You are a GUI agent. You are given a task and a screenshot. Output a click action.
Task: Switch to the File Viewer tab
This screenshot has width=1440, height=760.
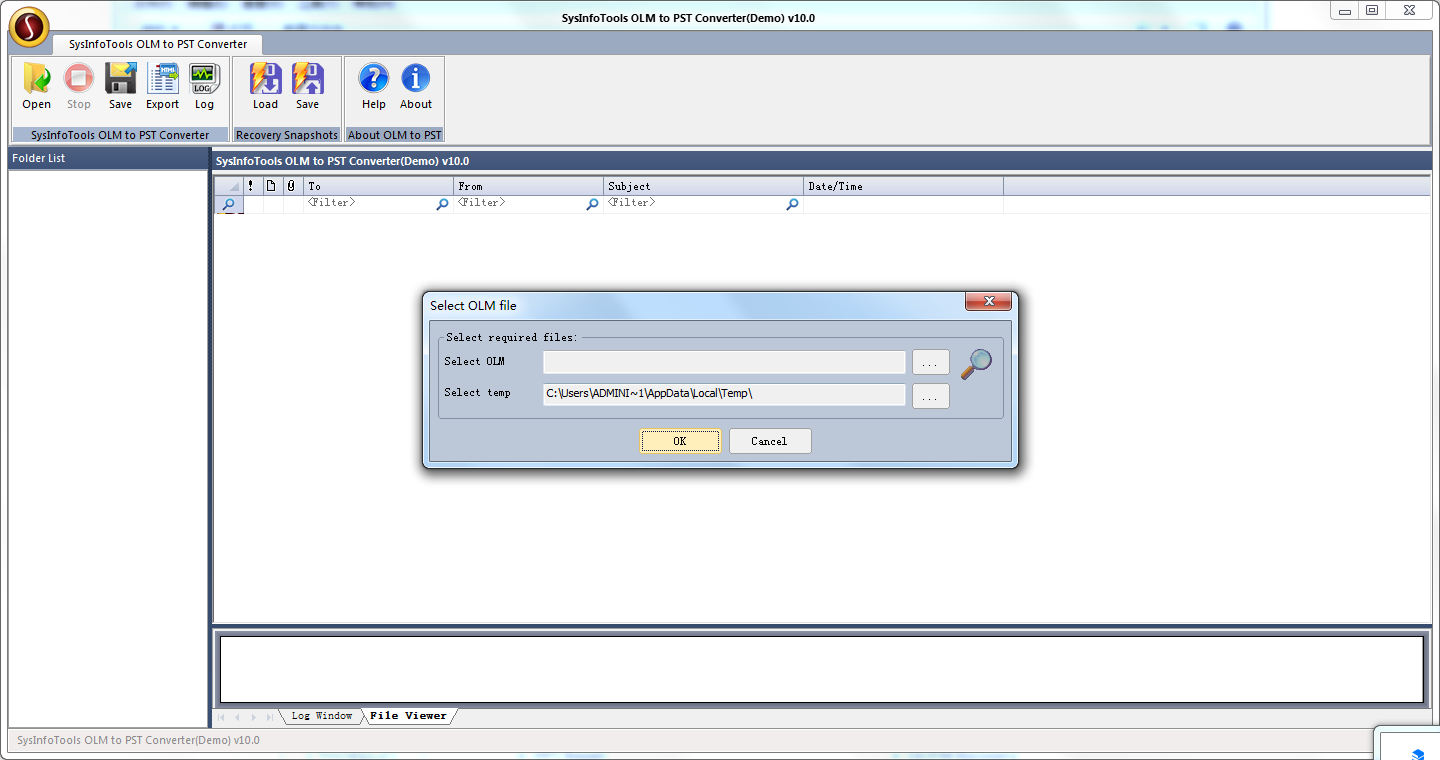point(408,716)
